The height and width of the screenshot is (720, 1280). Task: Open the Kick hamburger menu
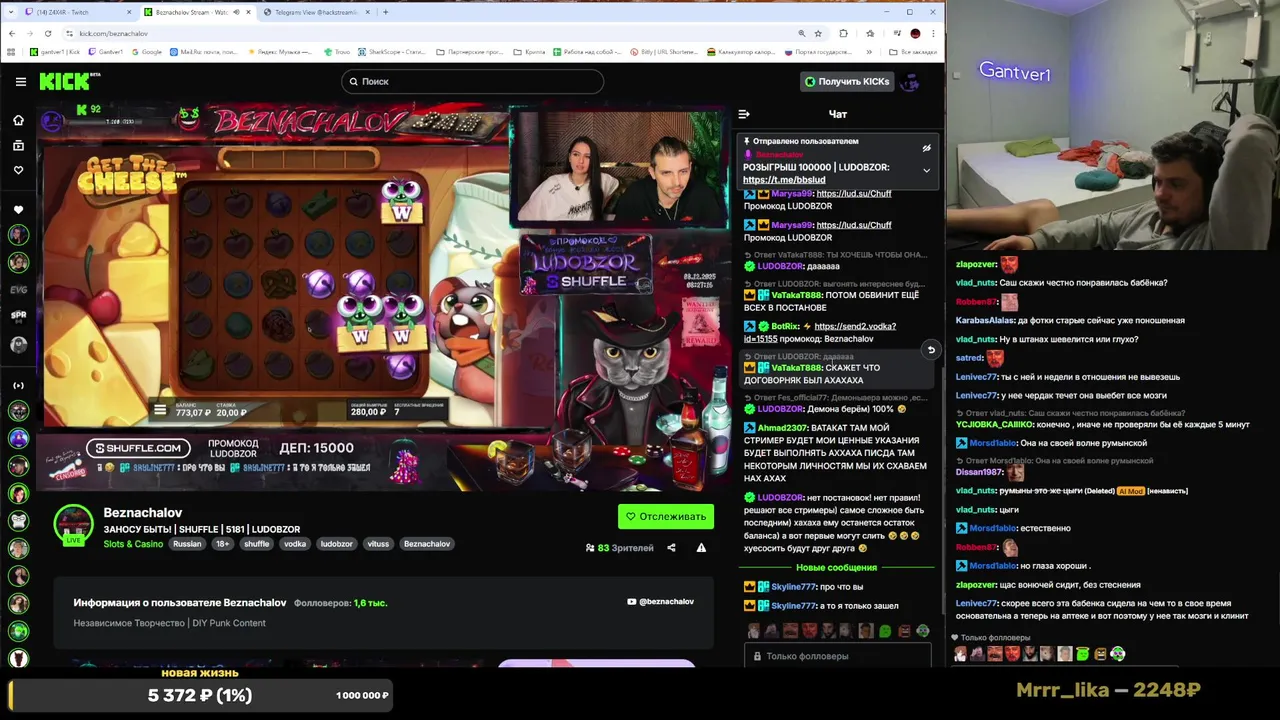(20, 81)
